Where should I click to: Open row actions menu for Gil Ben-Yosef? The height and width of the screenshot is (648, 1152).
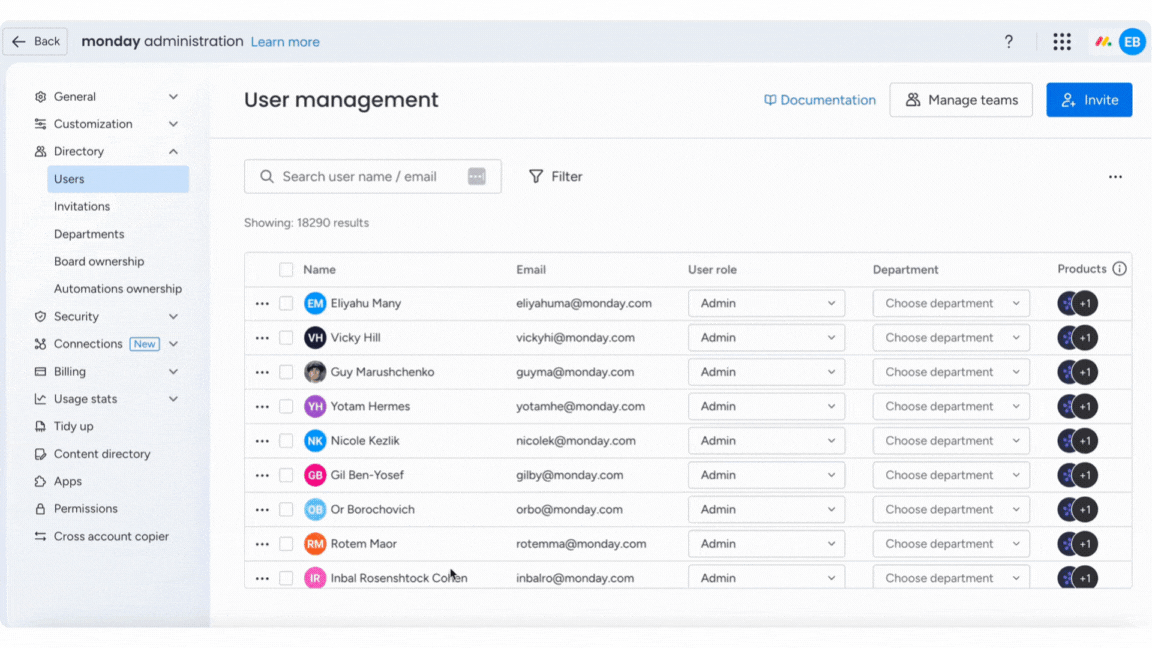[x=262, y=475]
